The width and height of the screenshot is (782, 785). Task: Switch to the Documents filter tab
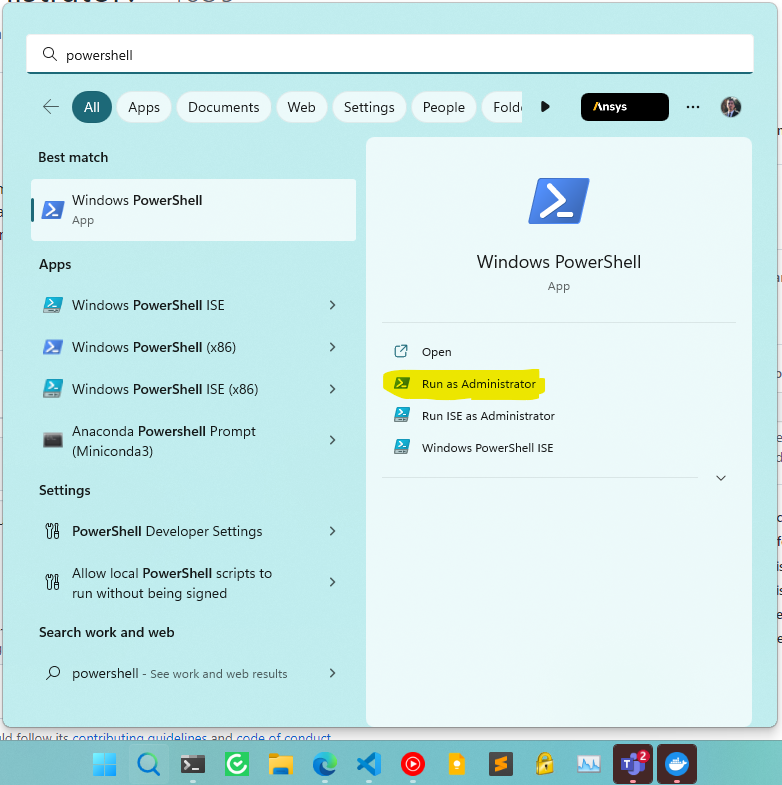(223, 107)
